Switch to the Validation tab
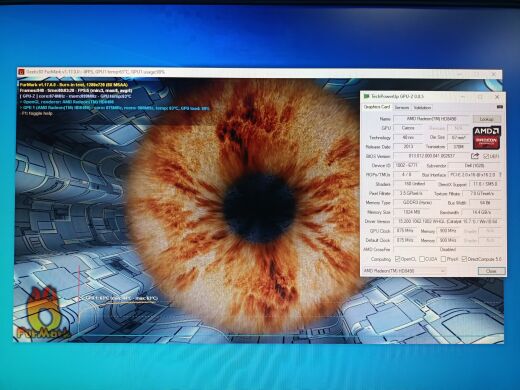 coord(422,107)
